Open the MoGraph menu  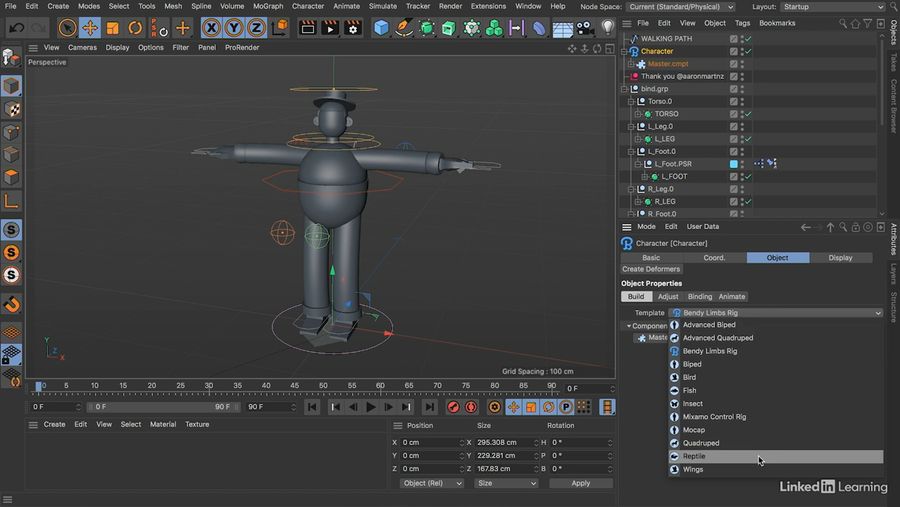pos(267,6)
